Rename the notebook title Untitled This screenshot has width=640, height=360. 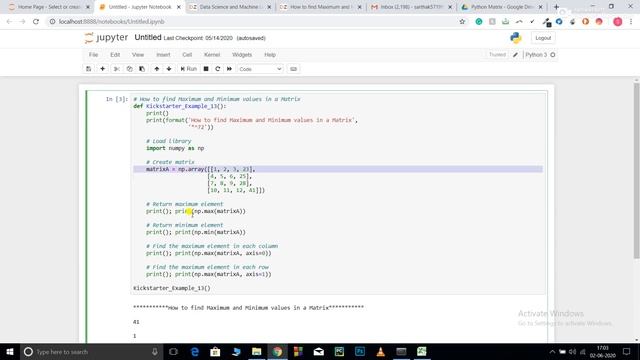click(x=148, y=38)
